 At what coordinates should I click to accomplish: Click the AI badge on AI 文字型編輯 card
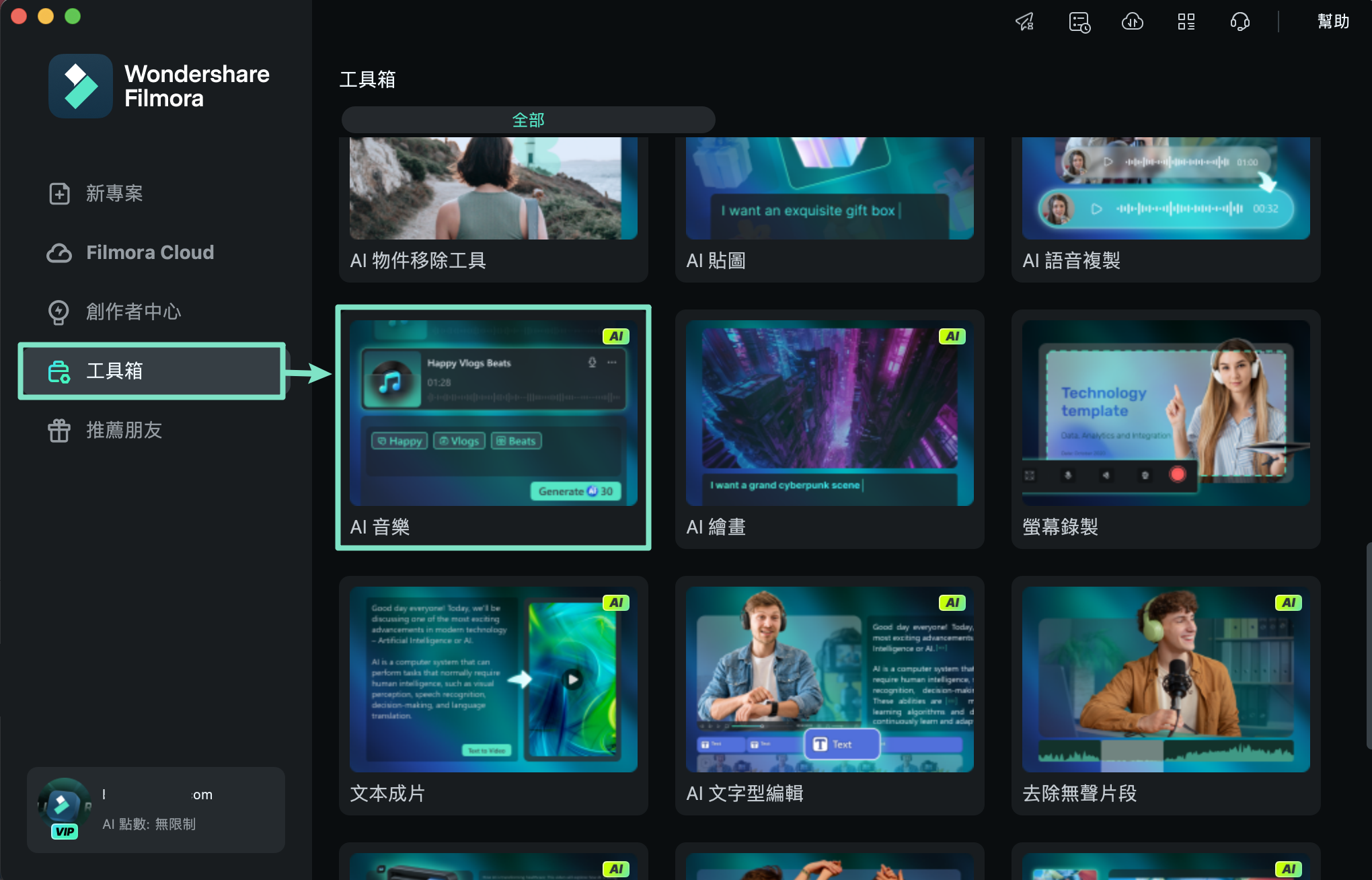click(952, 603)
